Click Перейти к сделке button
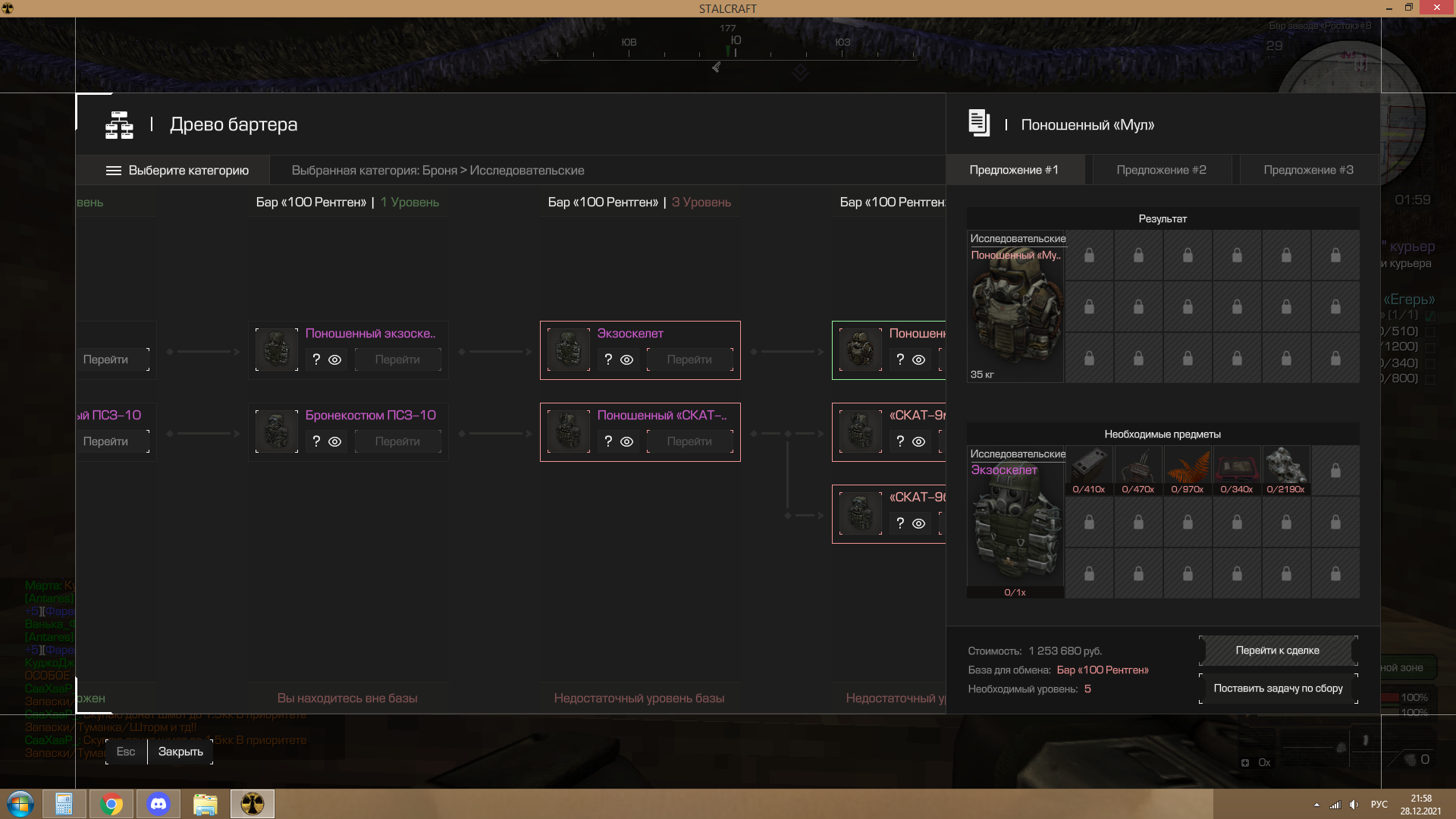This screenshot has height=819, width=1456. 1278,651
